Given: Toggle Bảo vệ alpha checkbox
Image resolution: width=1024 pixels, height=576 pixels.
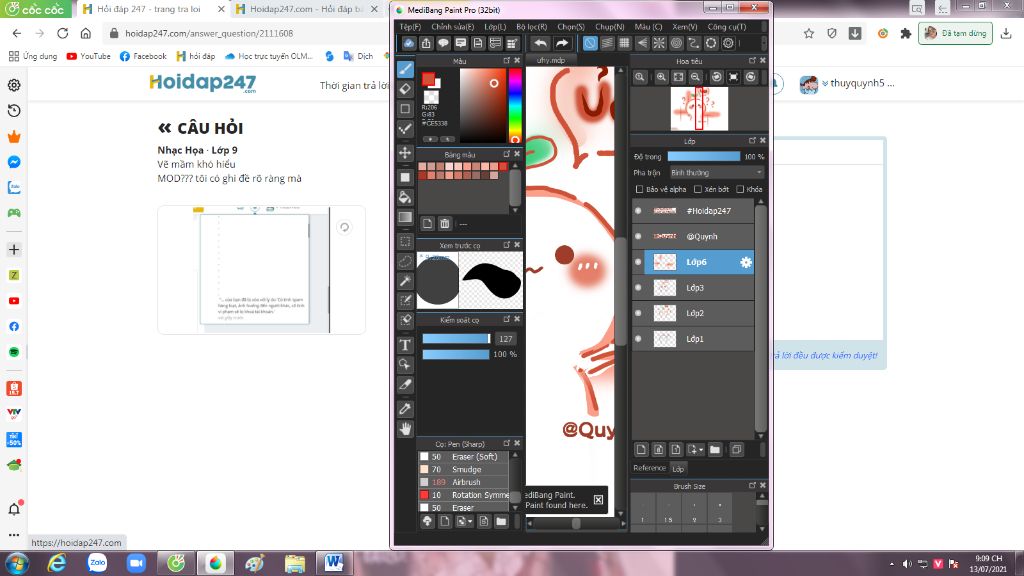Looking at the screenshot, I should tap(639, 189).
